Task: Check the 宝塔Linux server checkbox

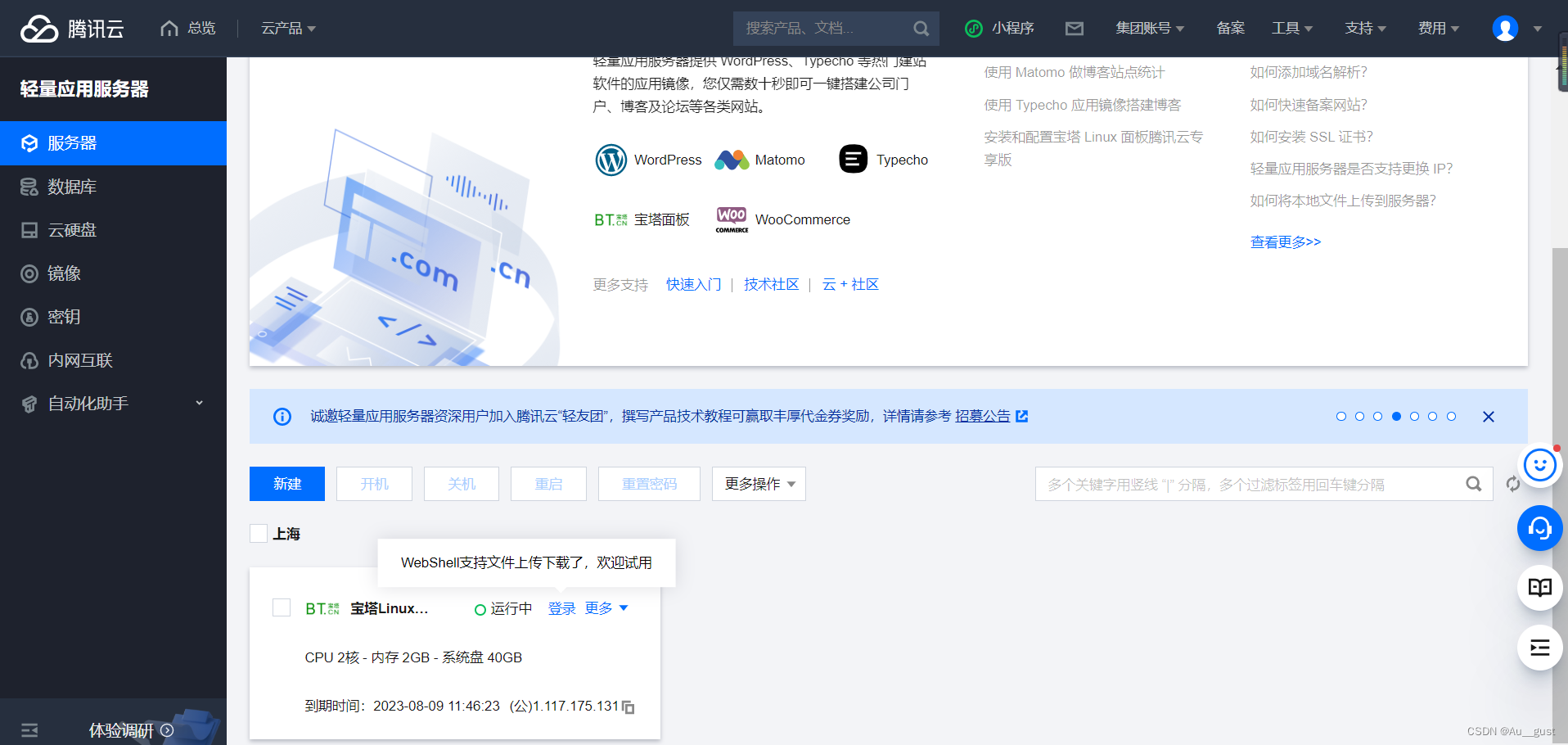Action: point(282,607)
